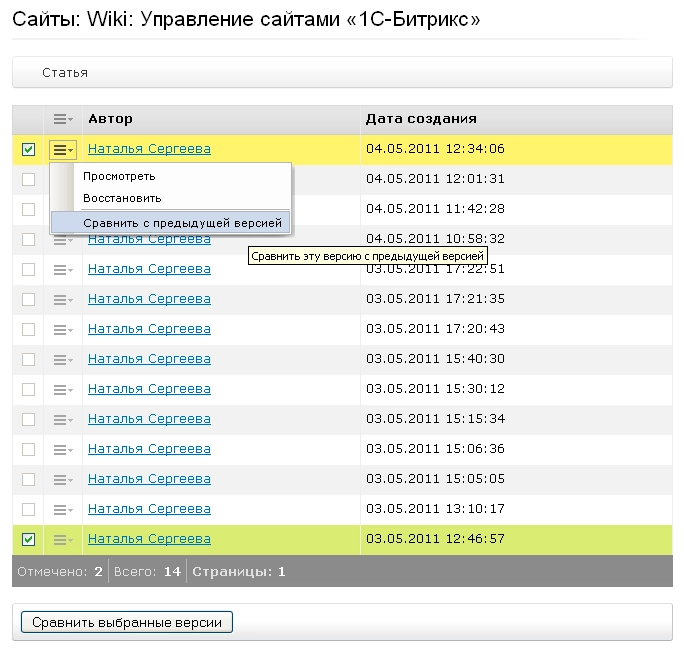Image resolution: width=684 pixels, height=656 pixels.
Task: Open Наталья Сергеева link in 03.05.2011 15:15:34 row
Action: point(149,419)
